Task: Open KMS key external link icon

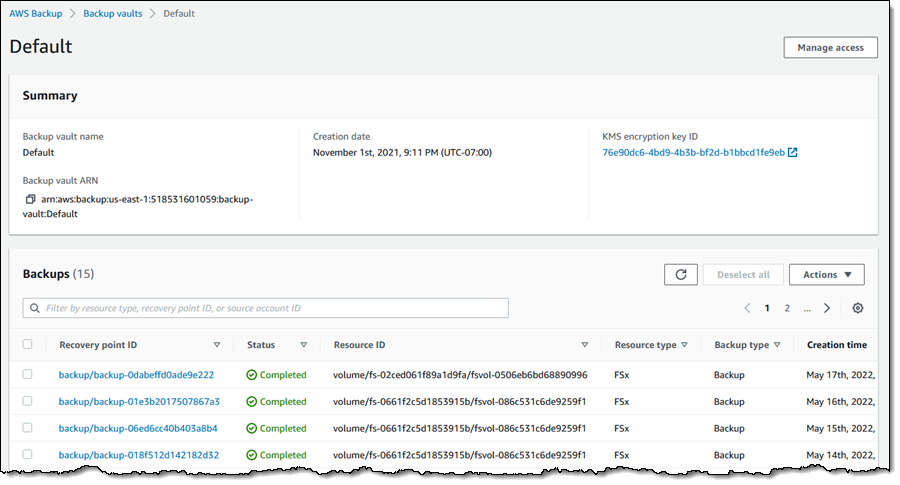Action: tap(793, 152)
